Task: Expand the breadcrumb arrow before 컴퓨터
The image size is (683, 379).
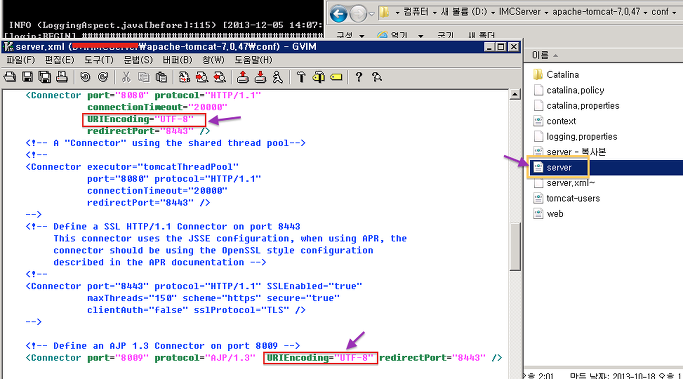Action: [397, 13]
